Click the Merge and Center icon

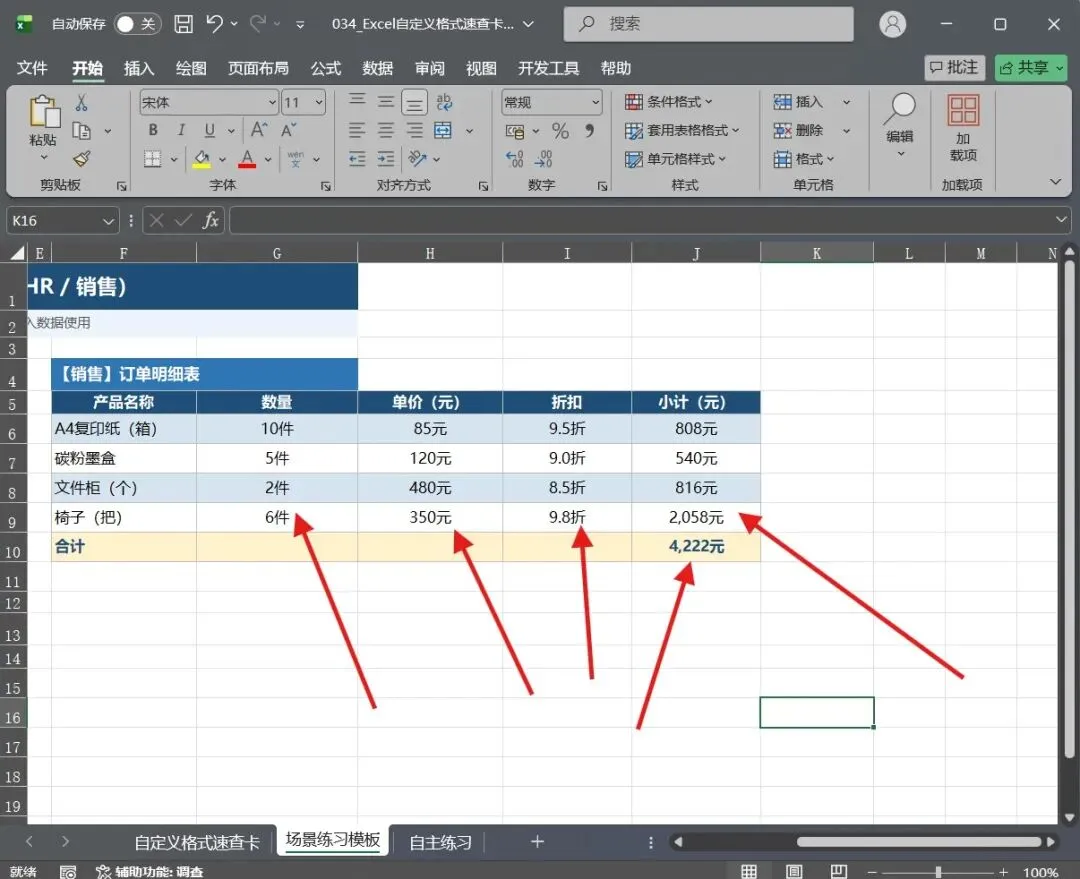(443, 130)
